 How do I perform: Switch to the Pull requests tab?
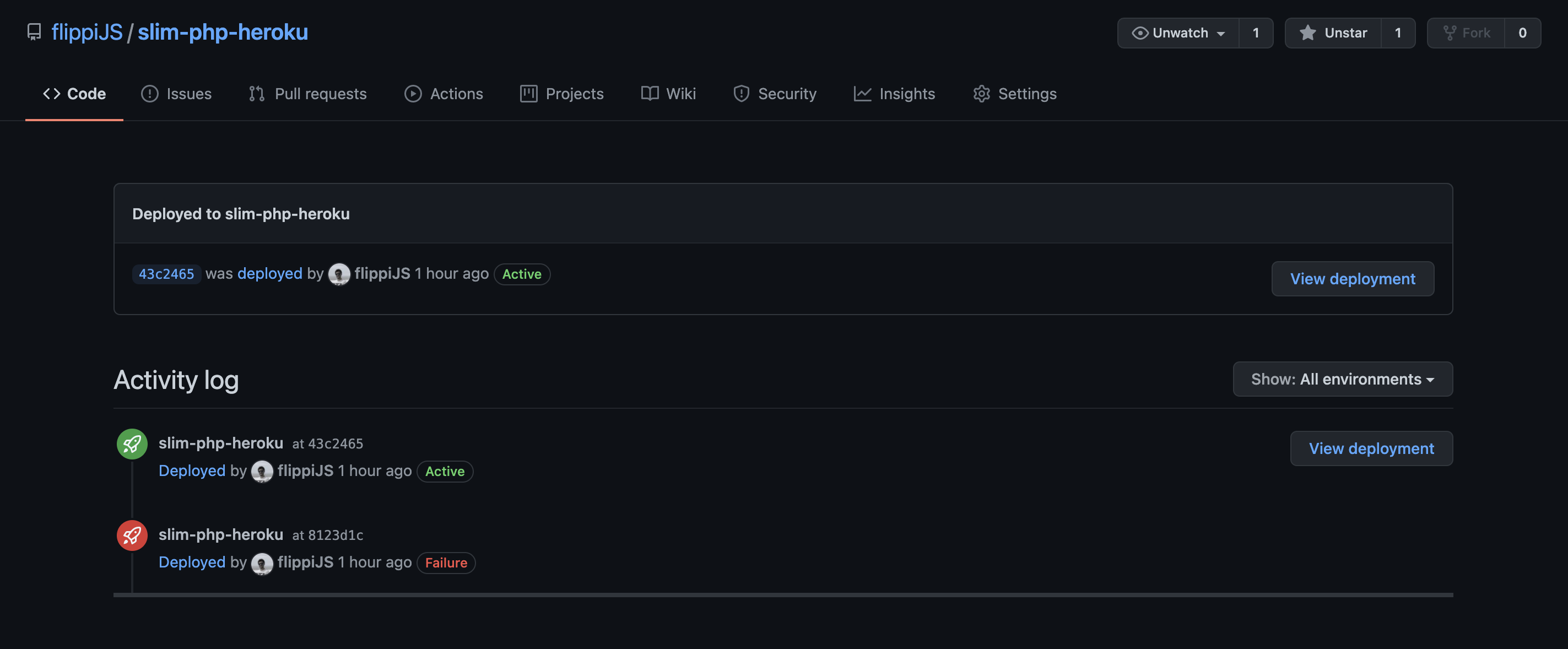point(307,94)
